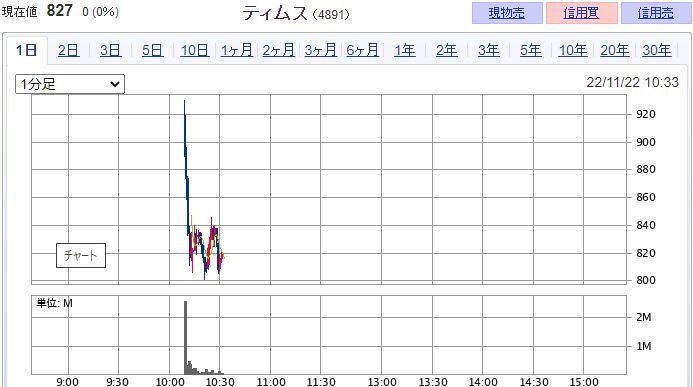Click the 11:30 time axis label
This screenshot has width=693, height=387.
321,382
